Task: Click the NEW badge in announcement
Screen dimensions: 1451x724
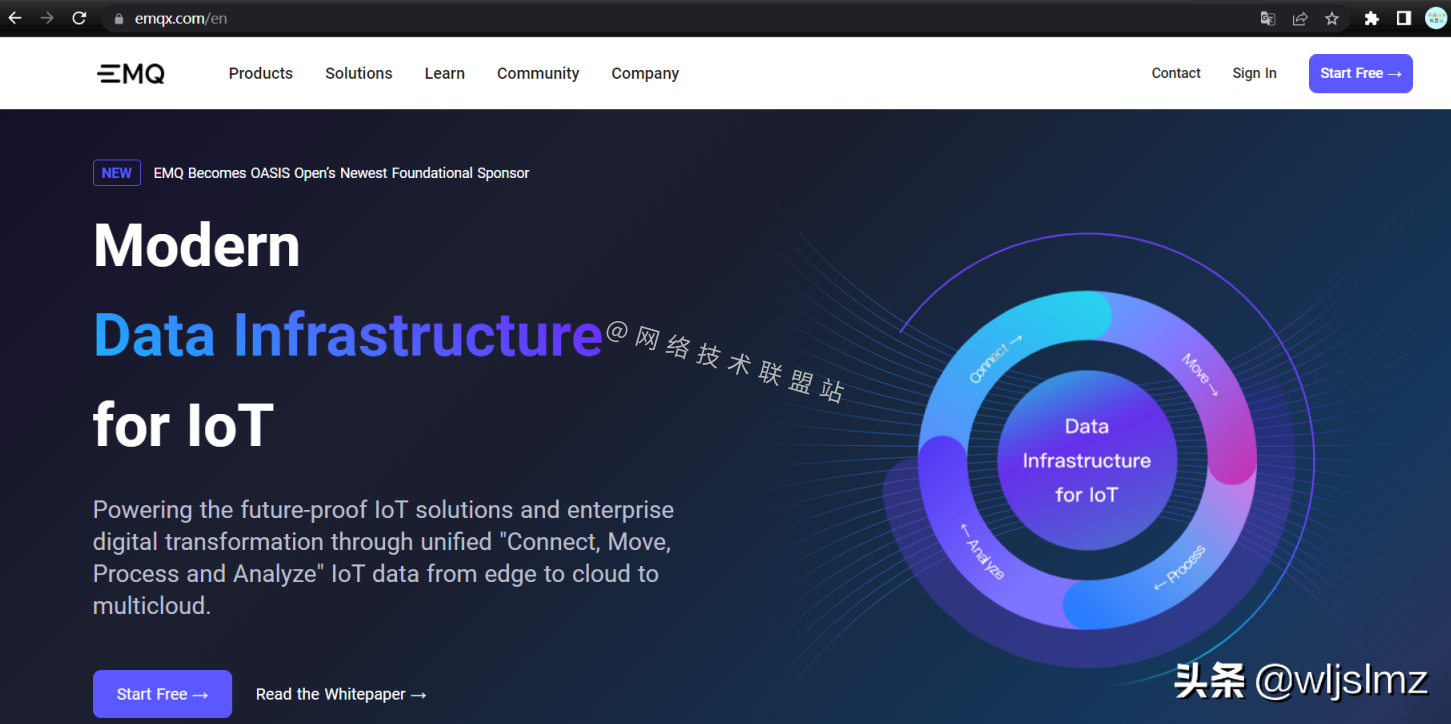Action: click(x=117, y=173)
